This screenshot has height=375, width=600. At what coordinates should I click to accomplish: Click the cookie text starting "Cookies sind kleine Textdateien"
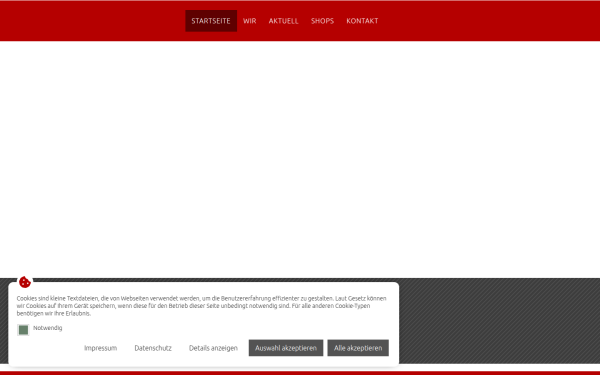(202, 306)
